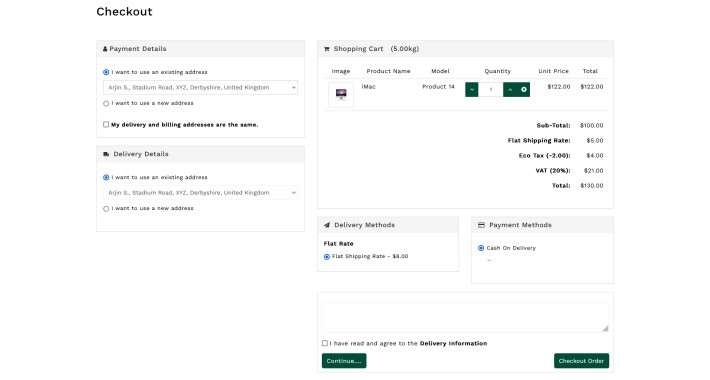
Task: Click the iMac quantity input field
Action: pyautogui.click(x=491, y=89)
